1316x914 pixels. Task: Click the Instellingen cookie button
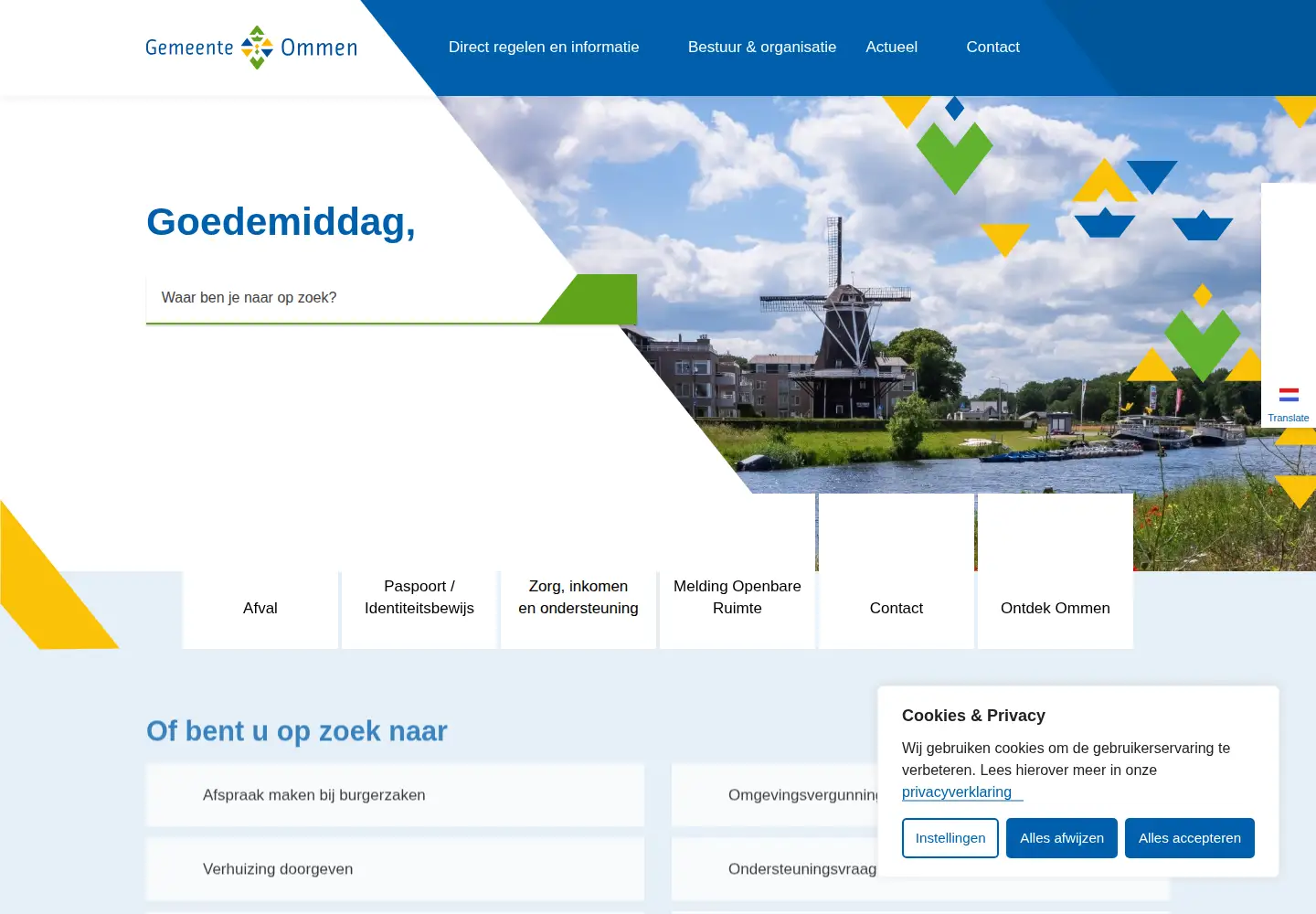pos(950,838)
